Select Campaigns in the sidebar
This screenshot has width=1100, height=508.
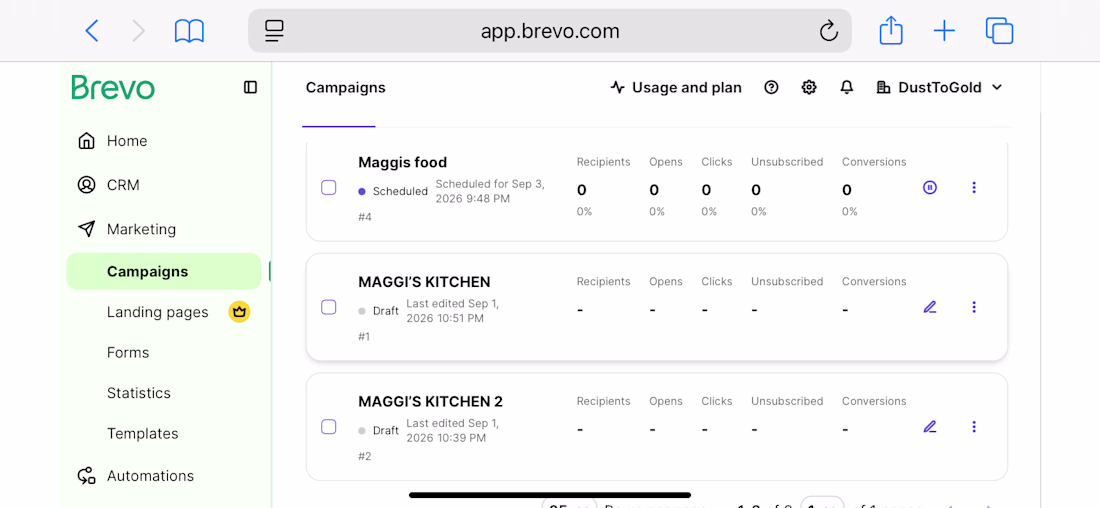pyautogui.click(x=164, y=272)
